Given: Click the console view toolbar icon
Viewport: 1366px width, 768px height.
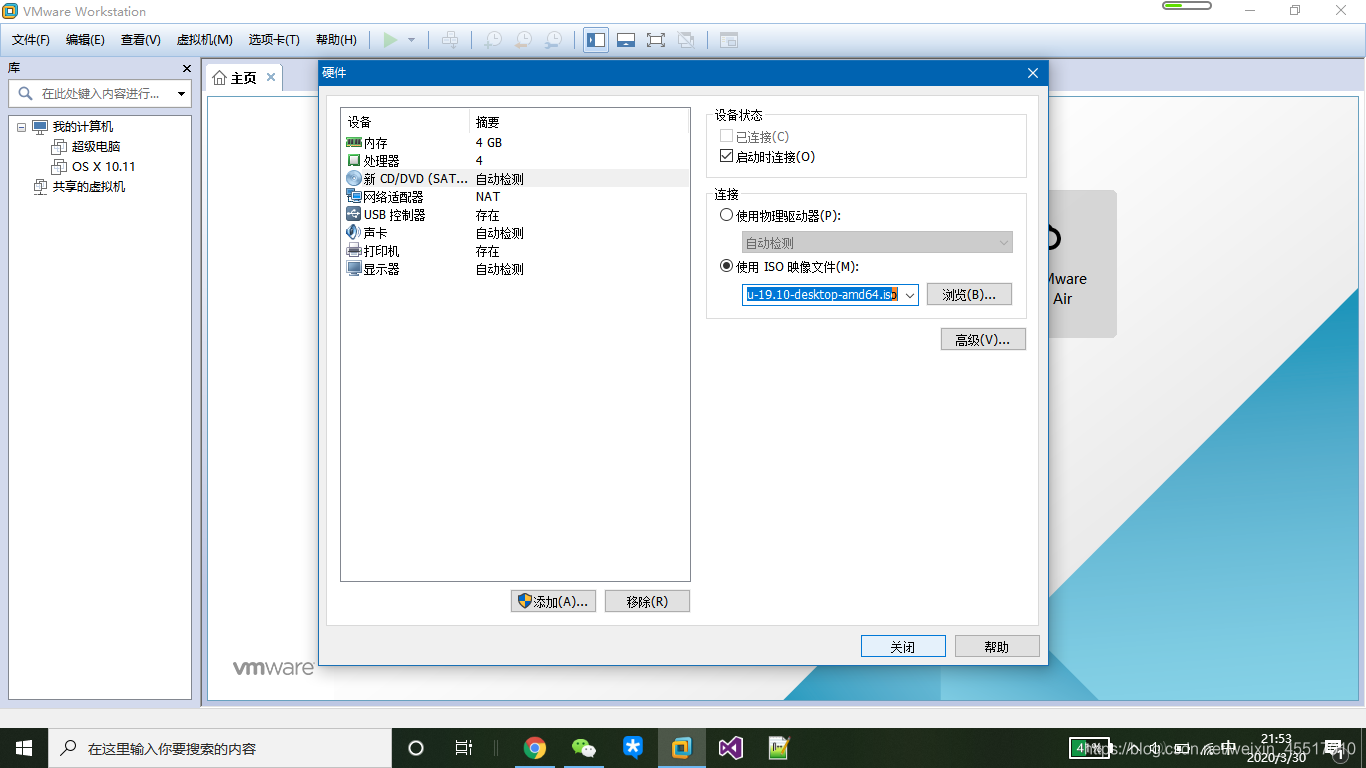Looking at the screenshot, I should click(729, 40).
